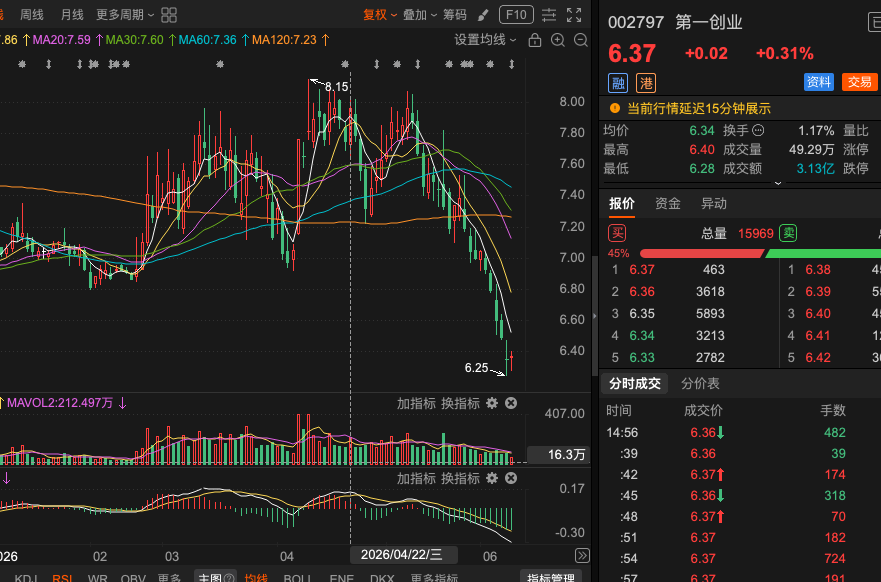Toggle fullscreen chart icon
881x582 pixels.
click(x=574, y=15)
